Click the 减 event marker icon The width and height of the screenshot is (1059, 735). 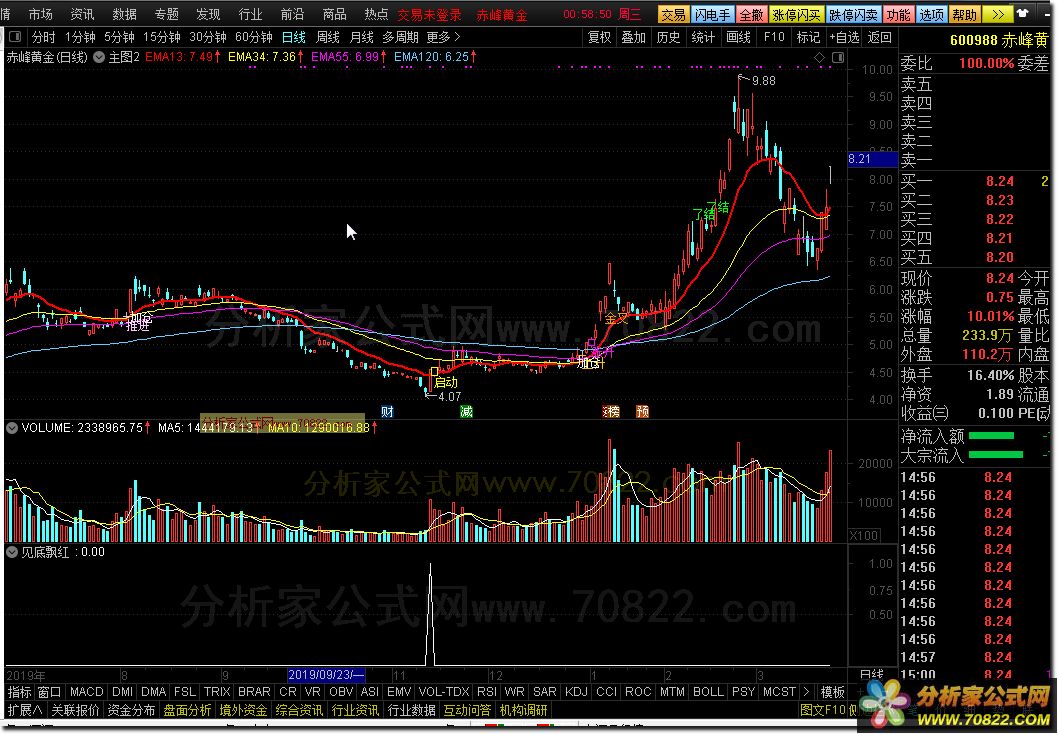(x=466, y=412)
